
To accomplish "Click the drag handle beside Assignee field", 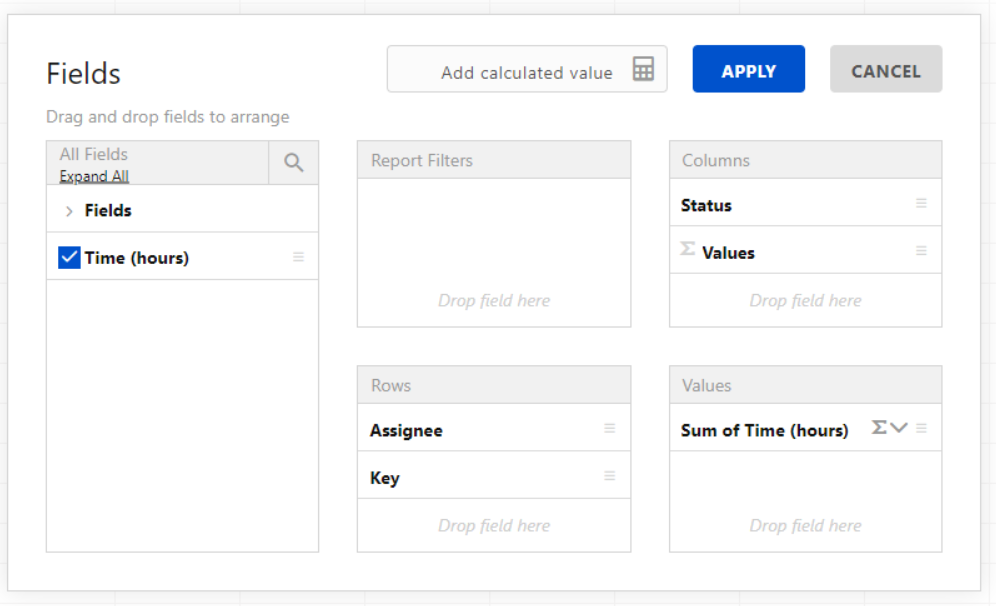I will tap(609, 429).
